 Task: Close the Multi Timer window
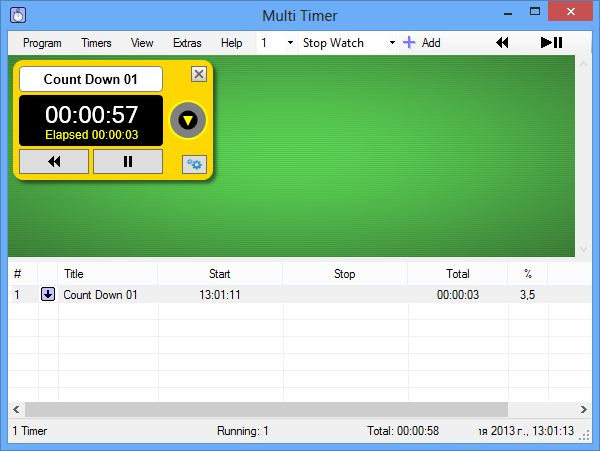570,11
